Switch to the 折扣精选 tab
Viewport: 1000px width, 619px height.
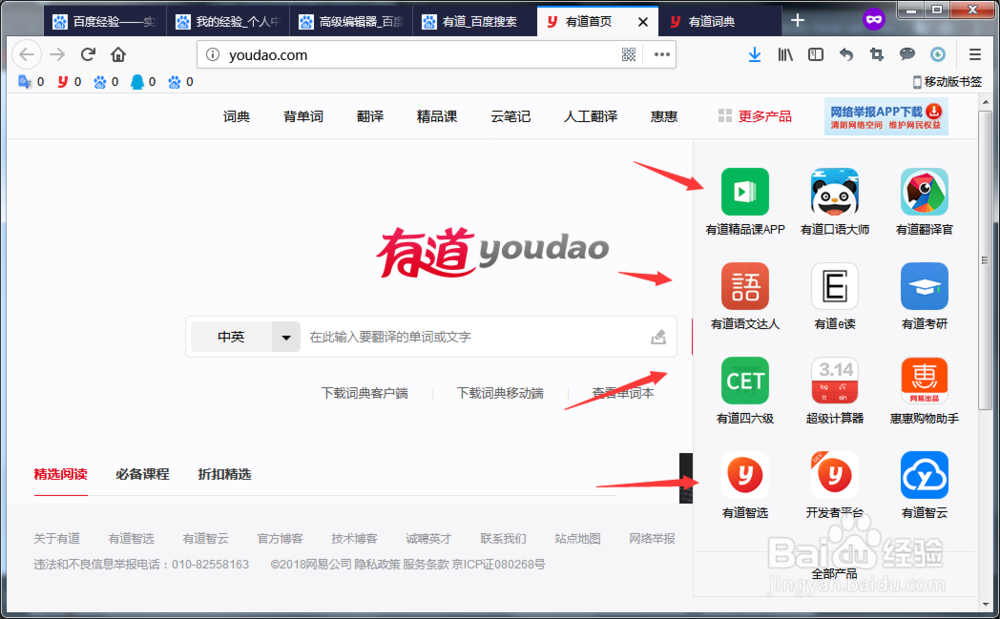pos(224,474)
